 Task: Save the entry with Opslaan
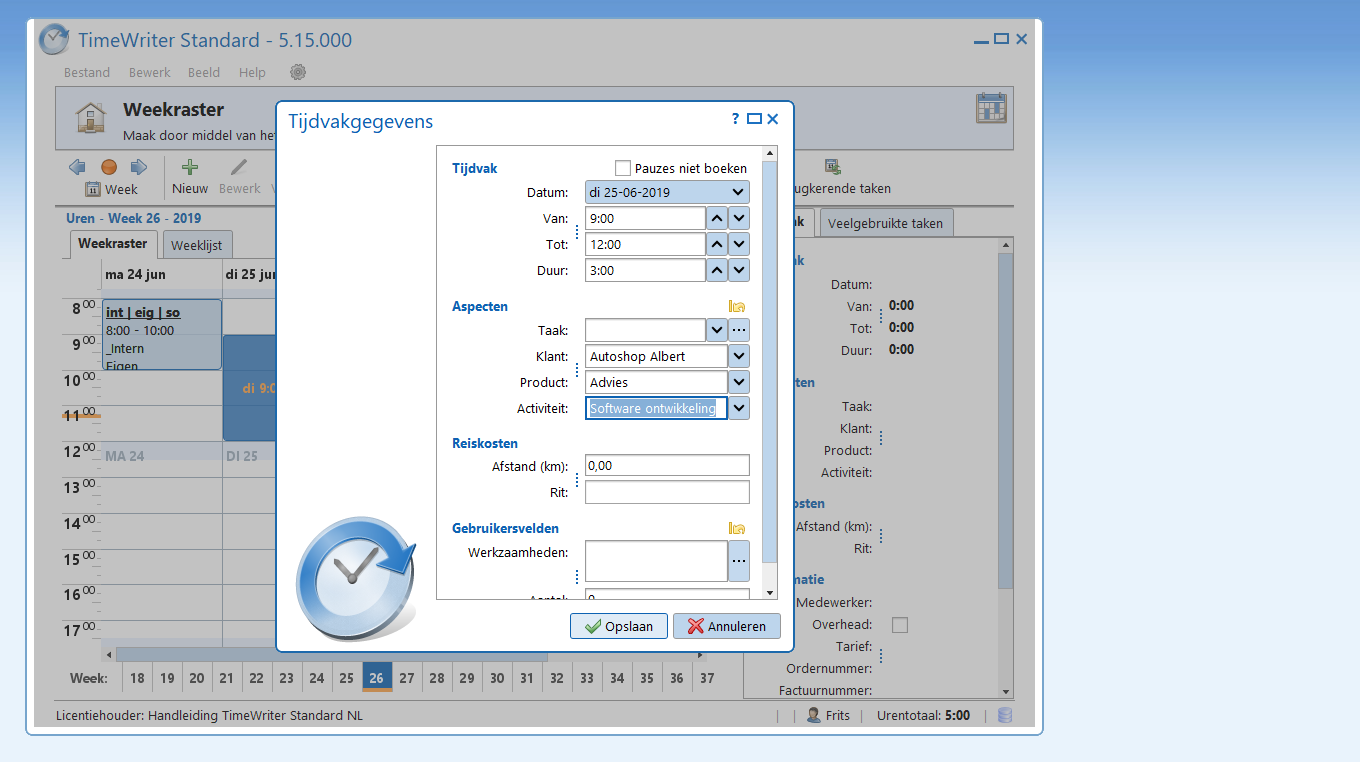(619, 626)
